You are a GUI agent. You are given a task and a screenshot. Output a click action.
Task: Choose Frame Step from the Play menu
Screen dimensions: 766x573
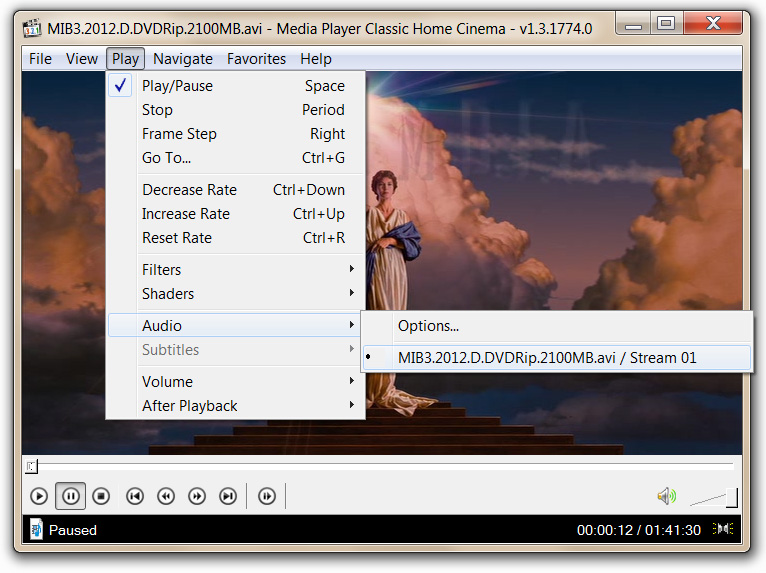click(x=236, y=134)
